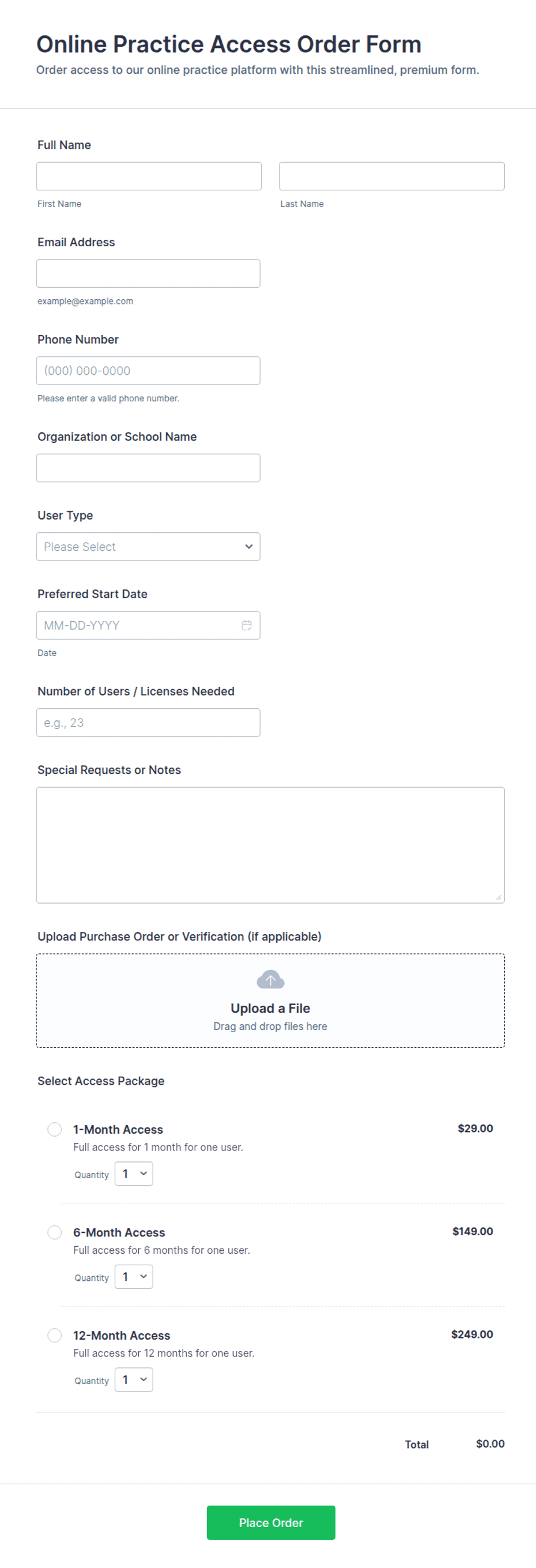Image resolution: width=536 pixels, height=1568 pixels.
Task: Click the Upload a File drop area
Action: click(x=270, y=1000)
